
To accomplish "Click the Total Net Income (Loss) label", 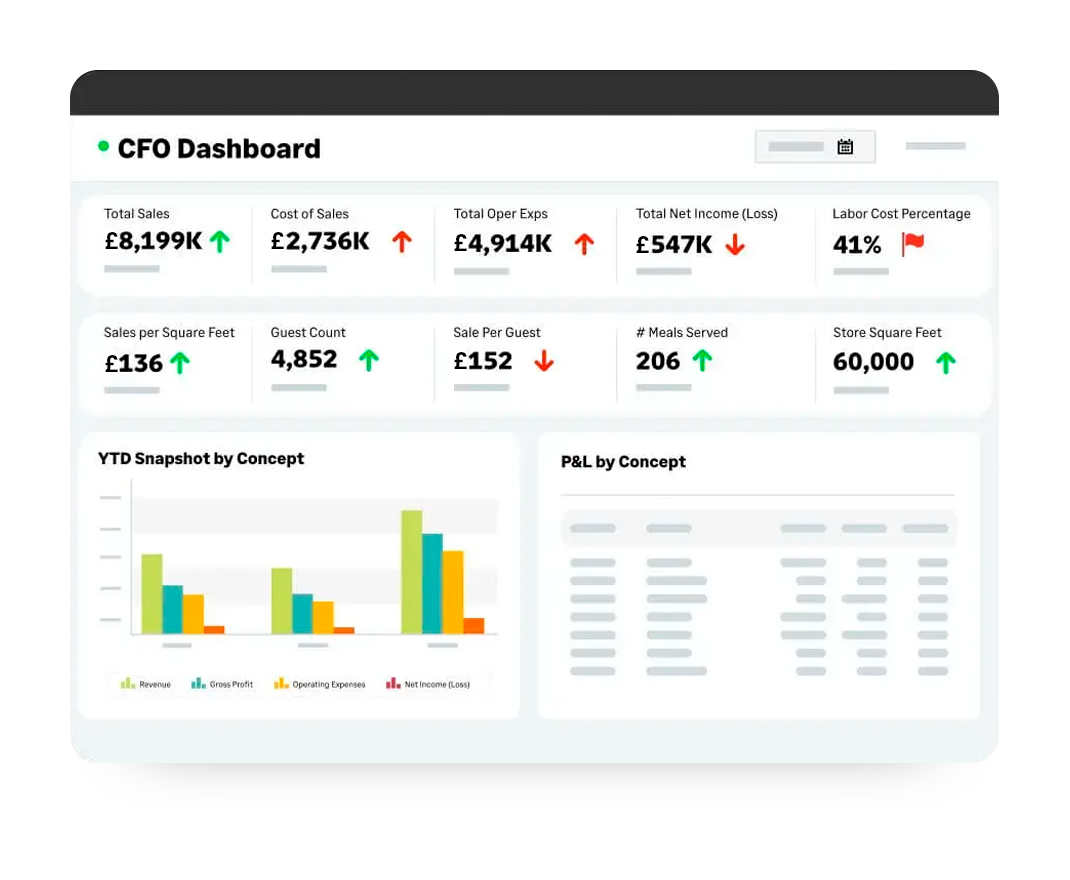I will (707, 214).
